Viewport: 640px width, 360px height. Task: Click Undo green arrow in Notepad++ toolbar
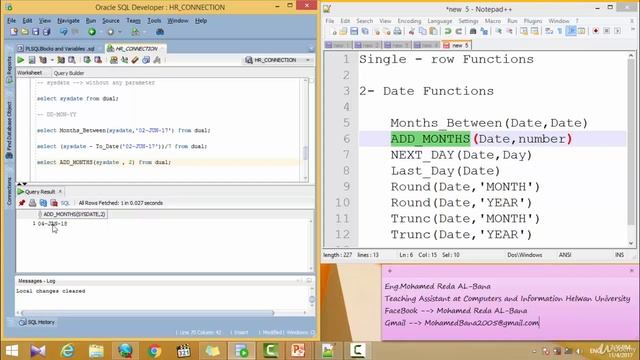pos(448,31)
